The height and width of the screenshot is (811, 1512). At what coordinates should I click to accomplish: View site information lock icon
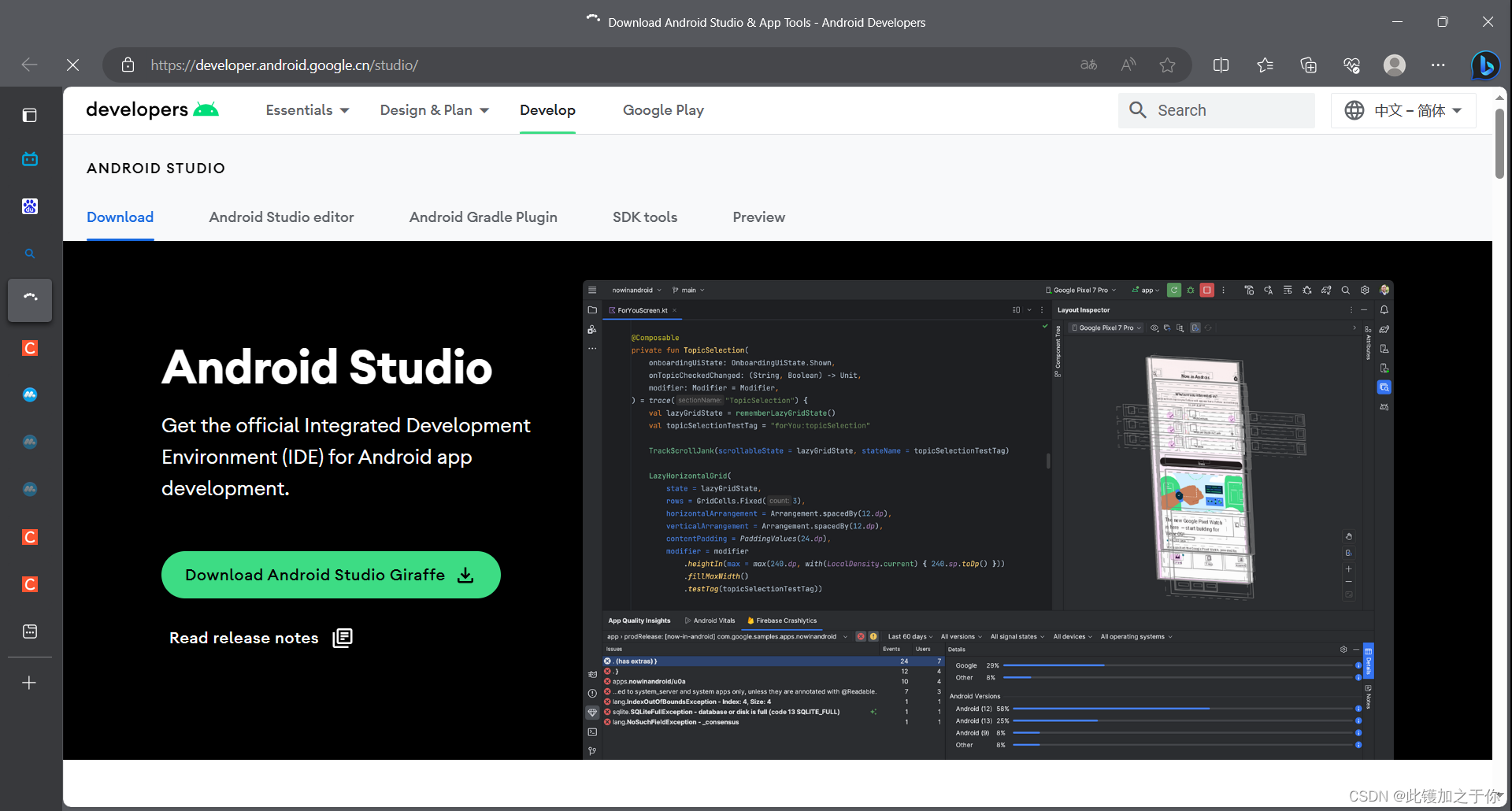128,65
